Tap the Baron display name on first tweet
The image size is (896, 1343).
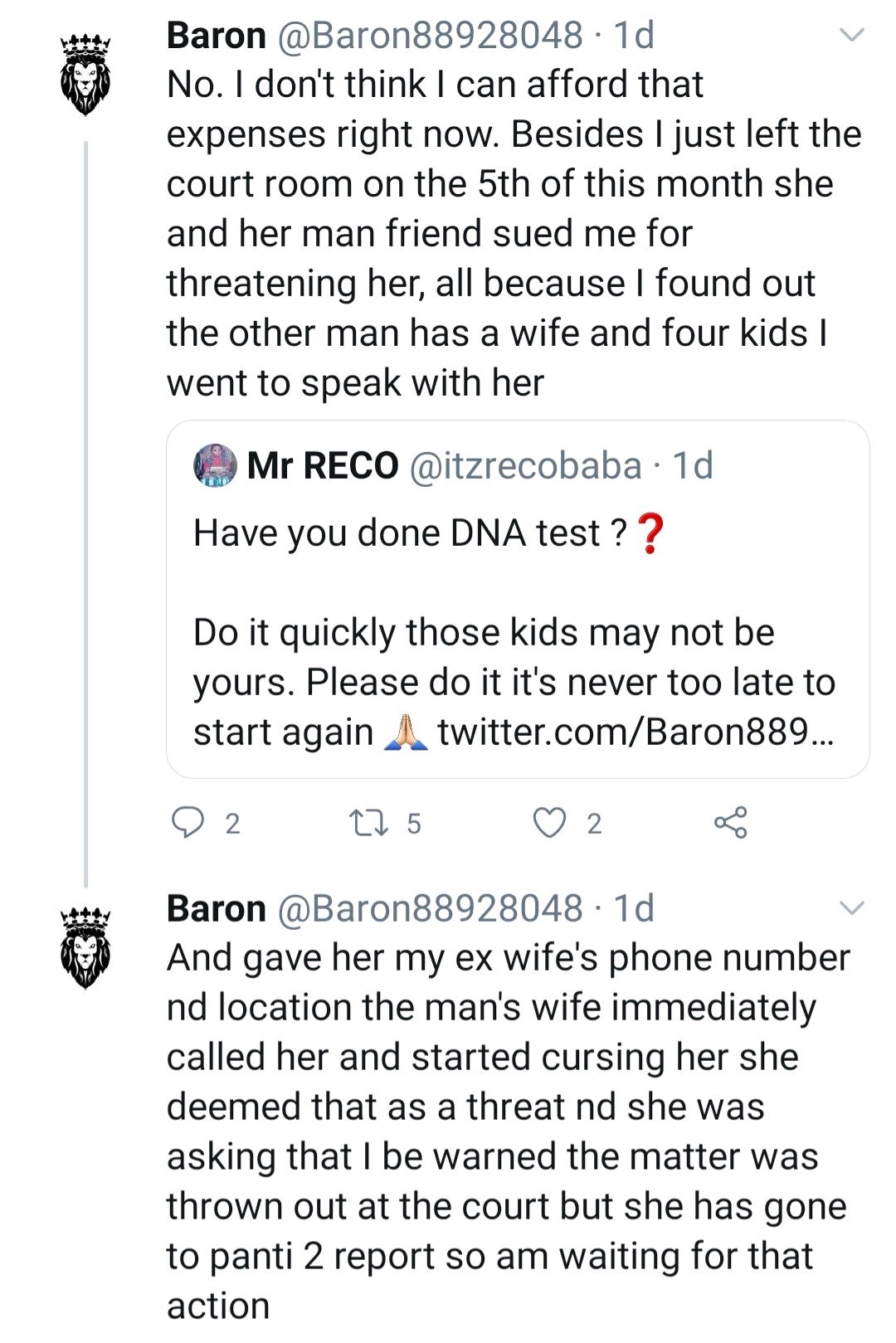click(216, 36)
